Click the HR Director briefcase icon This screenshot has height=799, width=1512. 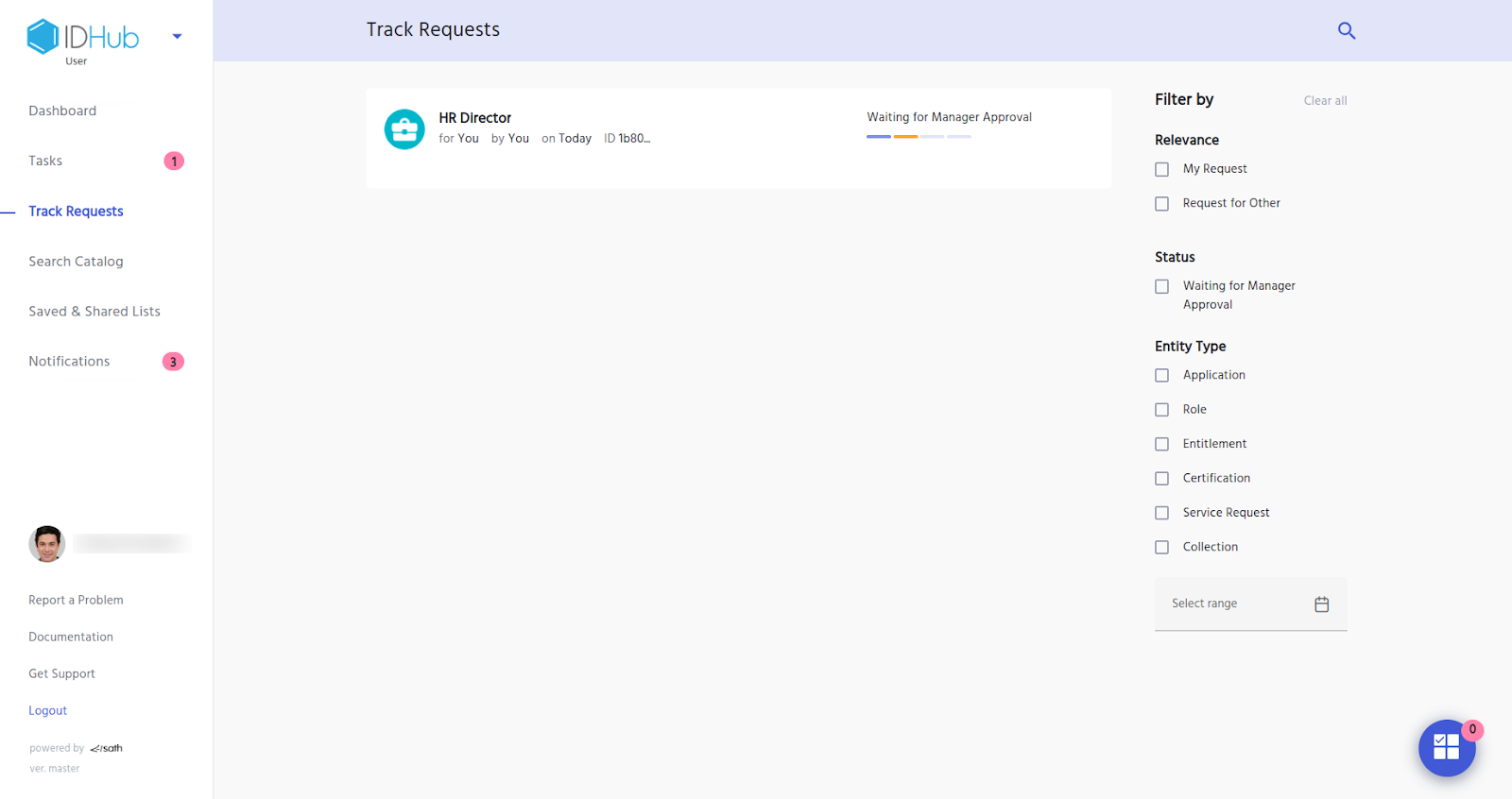pyautogui.click(x=404, y=129)
